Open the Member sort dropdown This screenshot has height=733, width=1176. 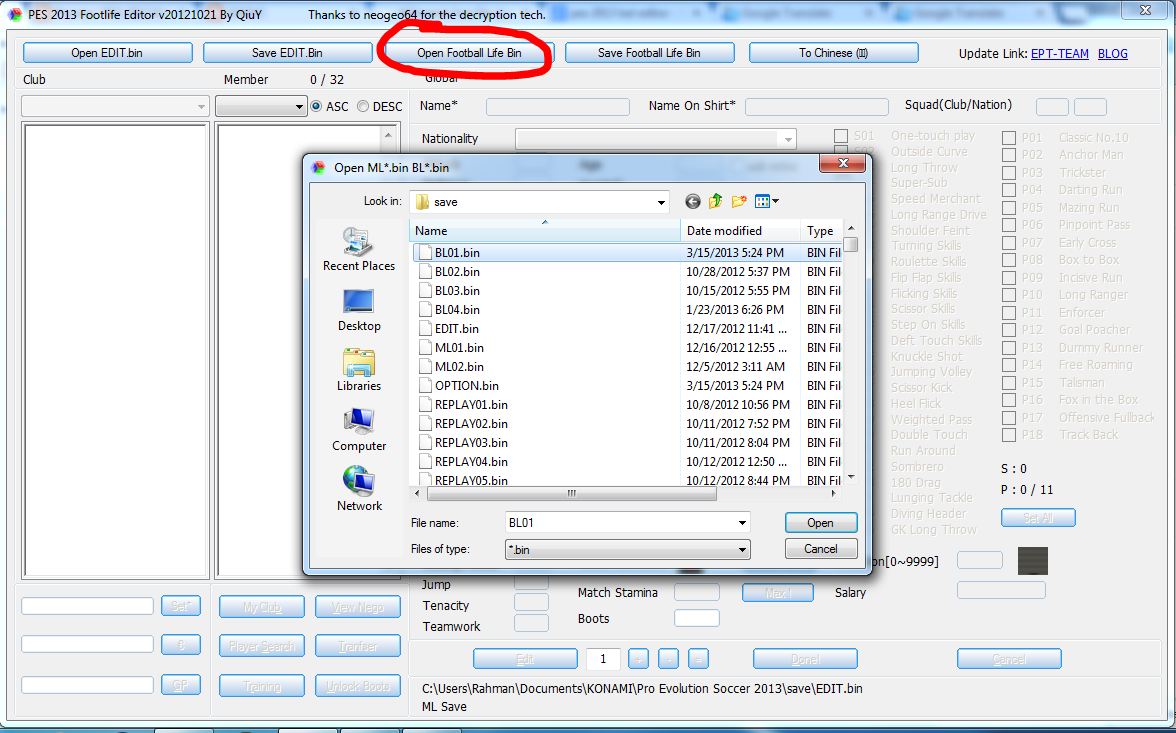point(261,107)
